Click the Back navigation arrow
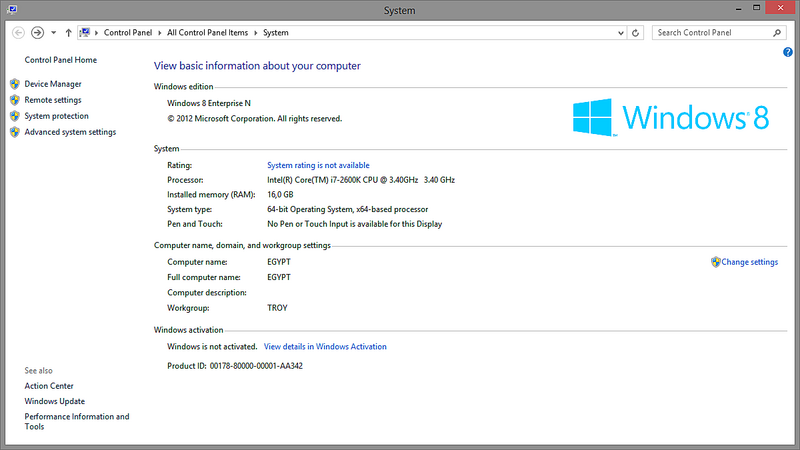 click(x=18, y=33)
